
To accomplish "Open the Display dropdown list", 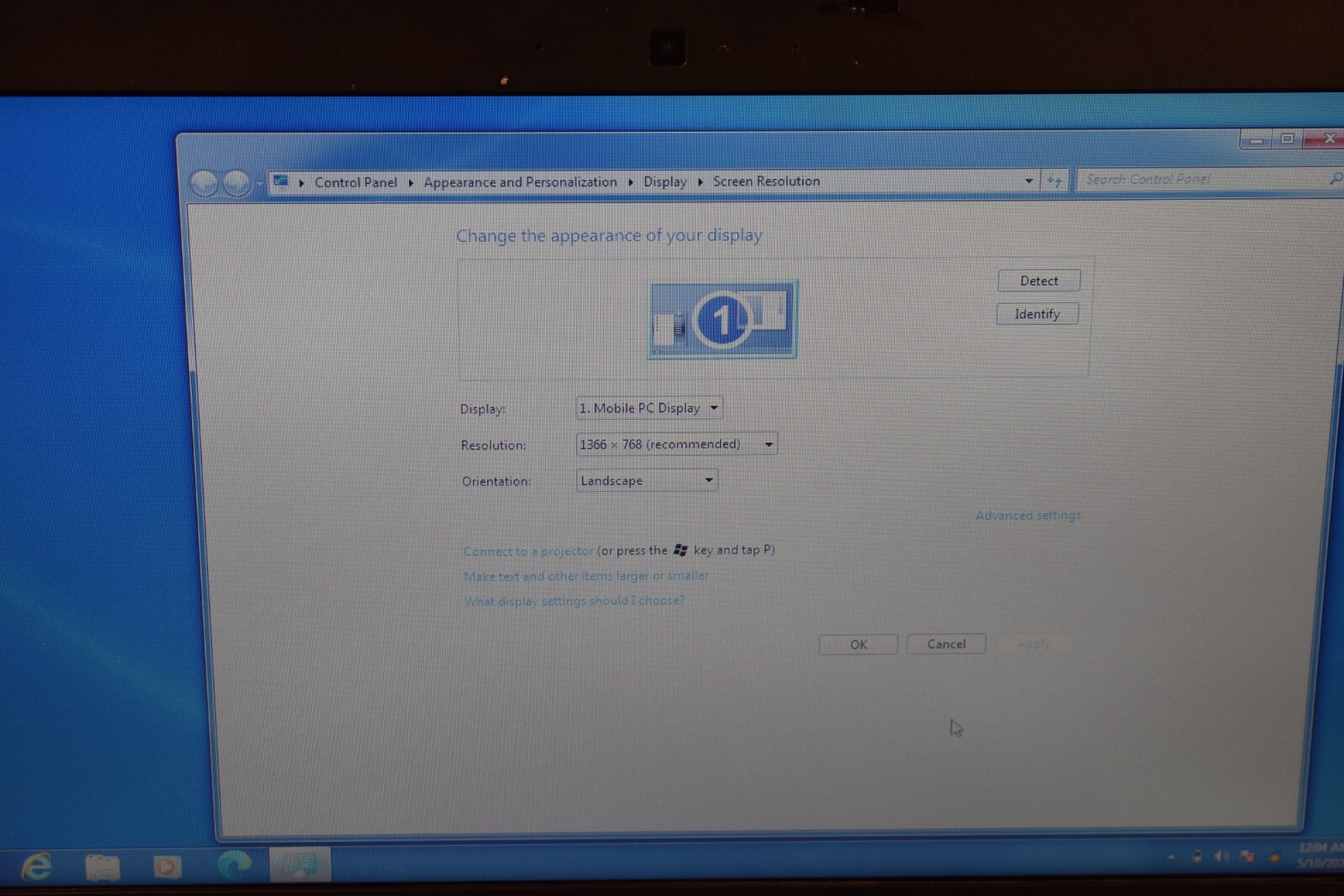I will [649, 408].
